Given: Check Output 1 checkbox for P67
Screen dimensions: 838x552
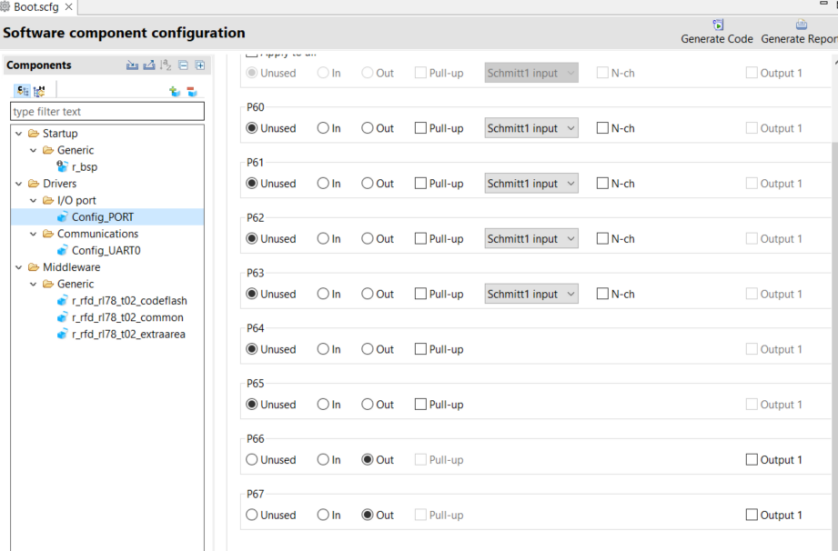Looking at the screenshot, I should 751,515.
